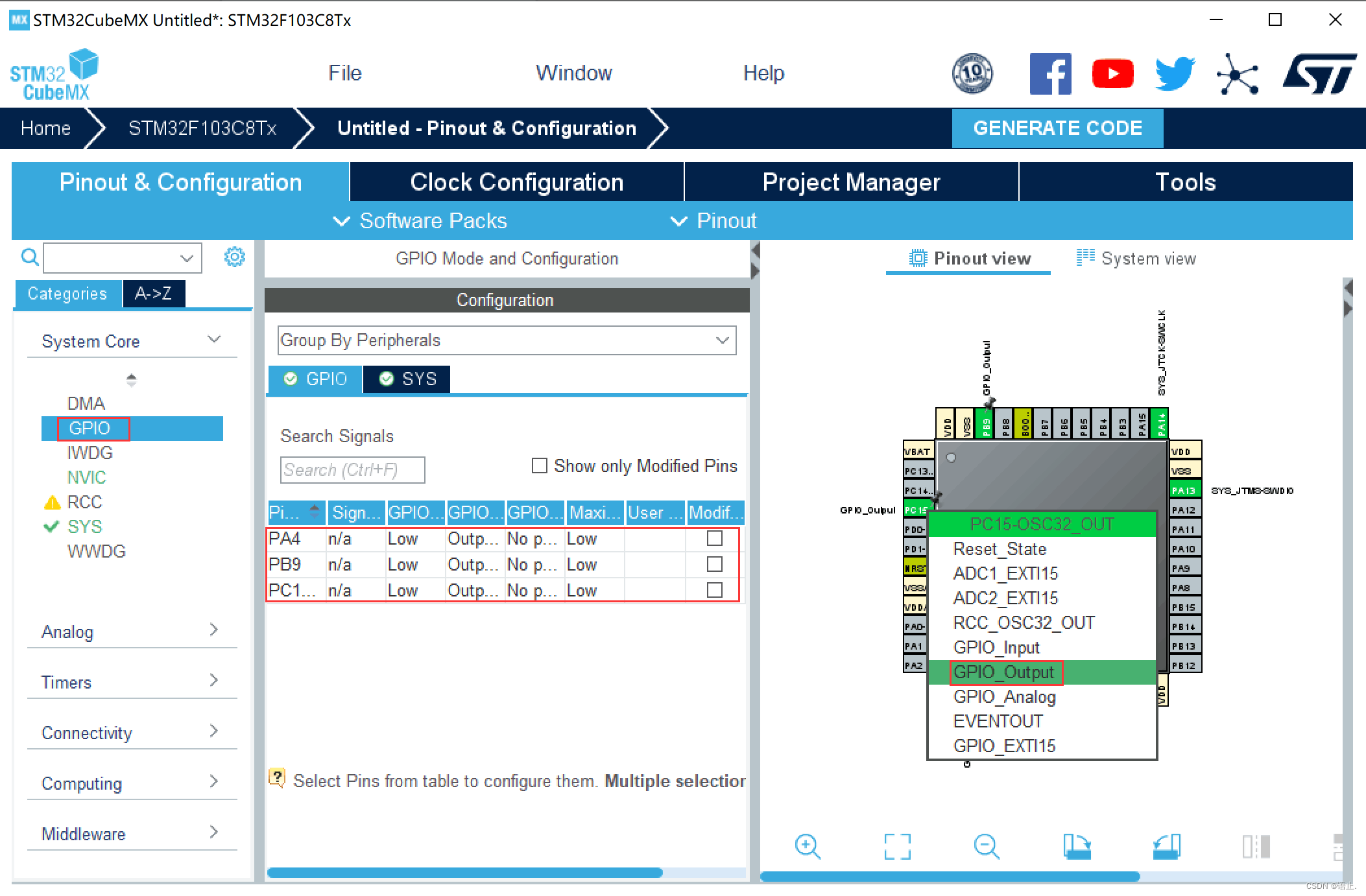Image resolution: width=1366 pixels, height=896 pixels.
Task: Open the YouTube icon link
Action: click(x=1112, y=73)
